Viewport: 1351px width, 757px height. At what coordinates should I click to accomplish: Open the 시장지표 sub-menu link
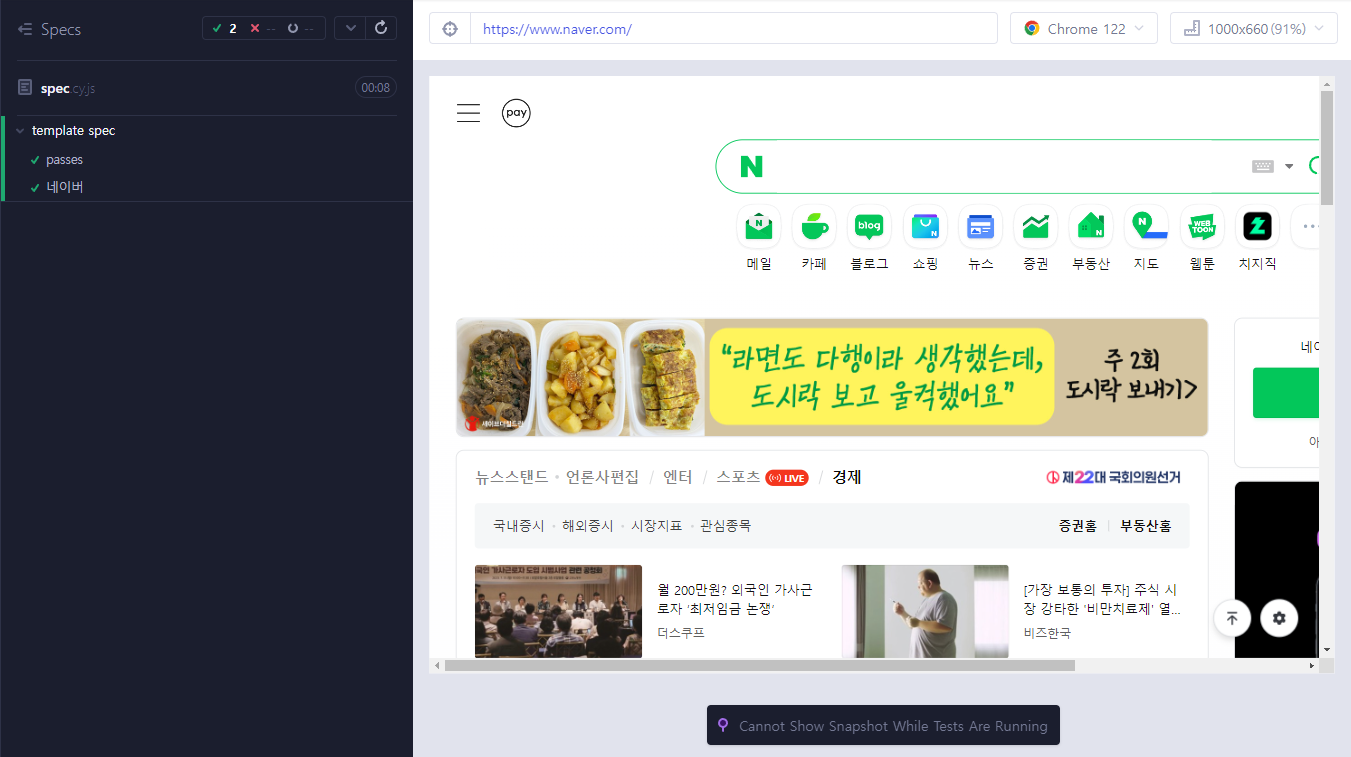click(656, 525)
